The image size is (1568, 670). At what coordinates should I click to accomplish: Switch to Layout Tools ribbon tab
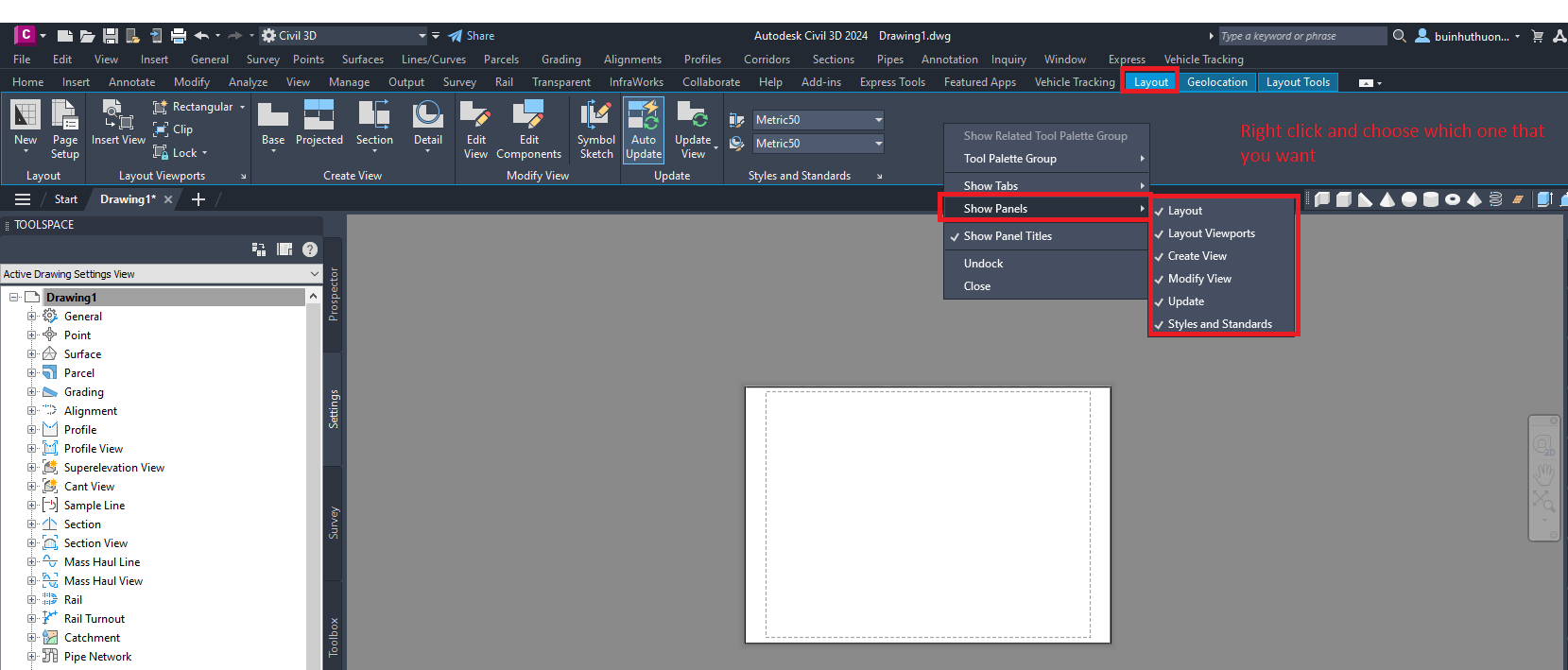click(x=1298, y=82)
